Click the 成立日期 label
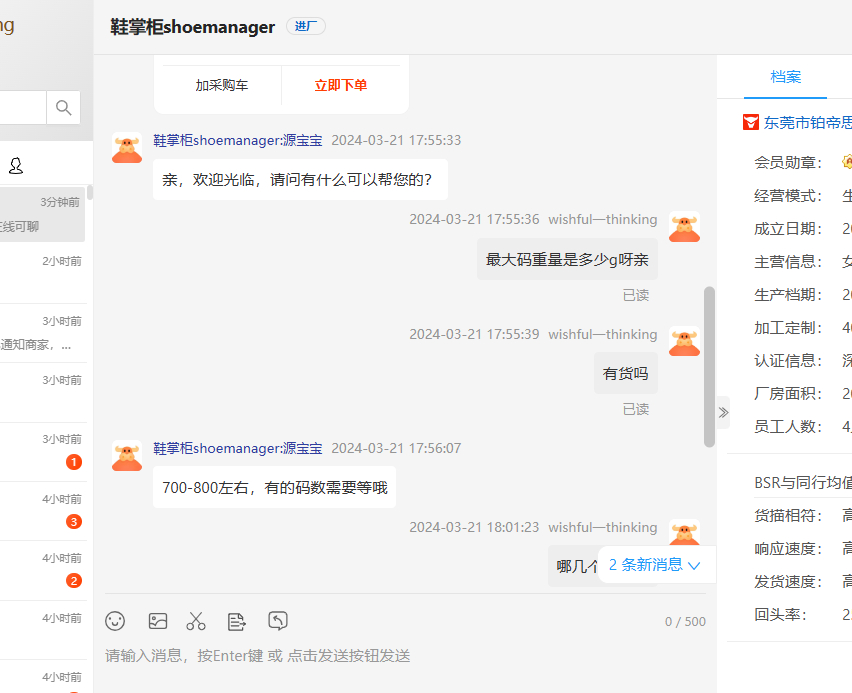This screenshot has height=693, width=852. 788,229
